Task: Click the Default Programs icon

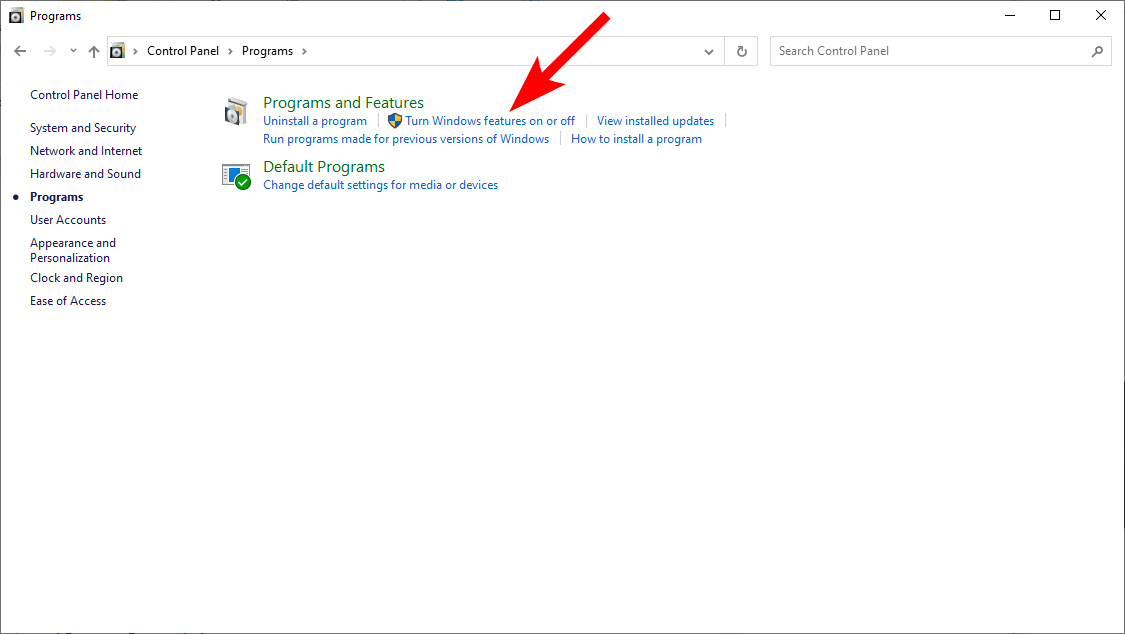Action: coord(236,176)
